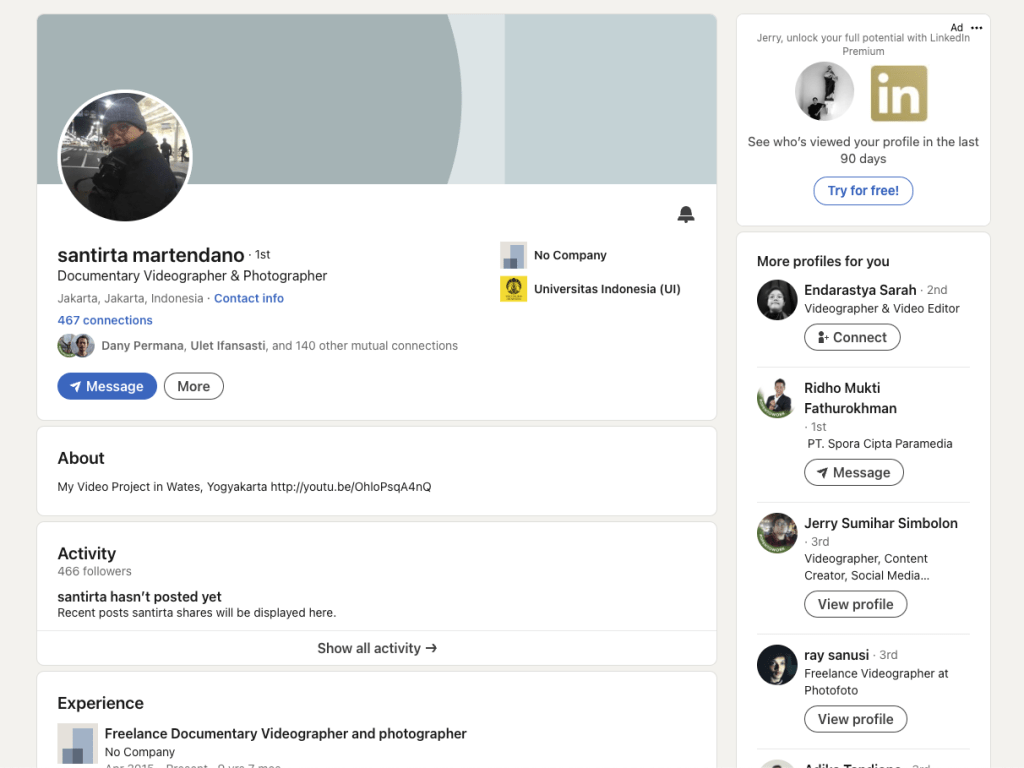Viewport: 1024px width, 768px height.
Task: Click the notification bell icon
Action: 685,214
